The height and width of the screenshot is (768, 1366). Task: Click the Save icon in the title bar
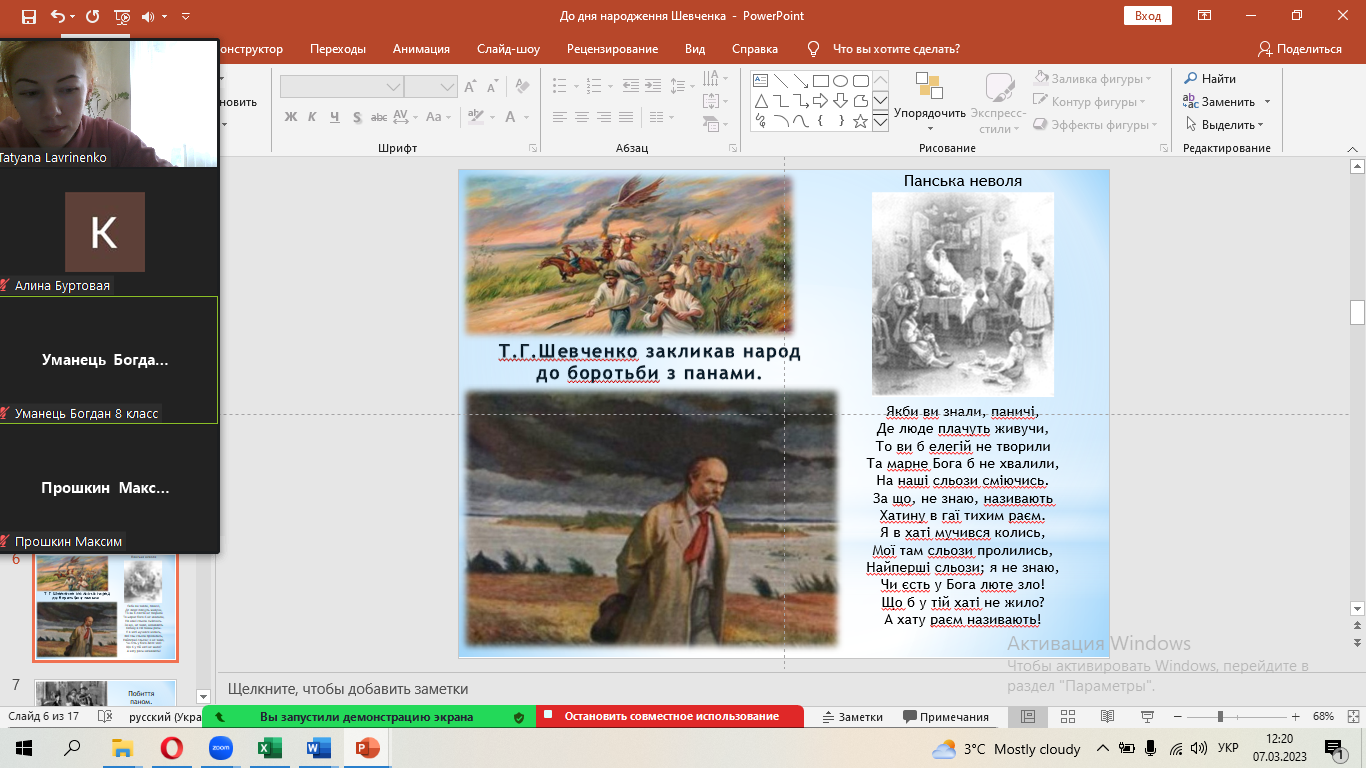pyautogui.click(x=28, y=16)
